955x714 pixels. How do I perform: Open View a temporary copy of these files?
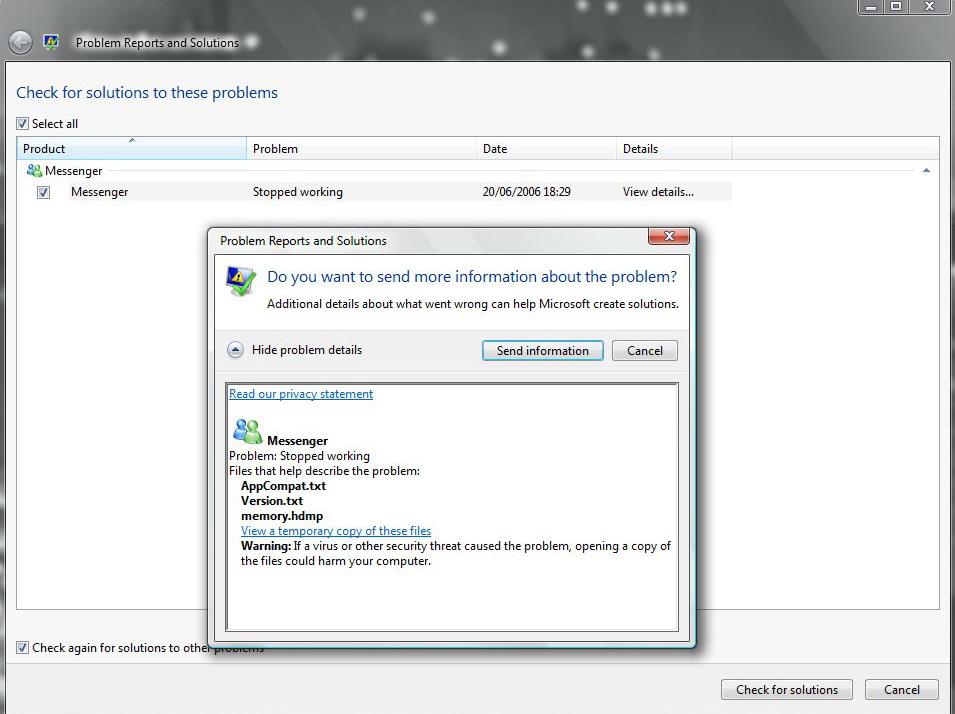pyautogui.click(x=336, y=531)
